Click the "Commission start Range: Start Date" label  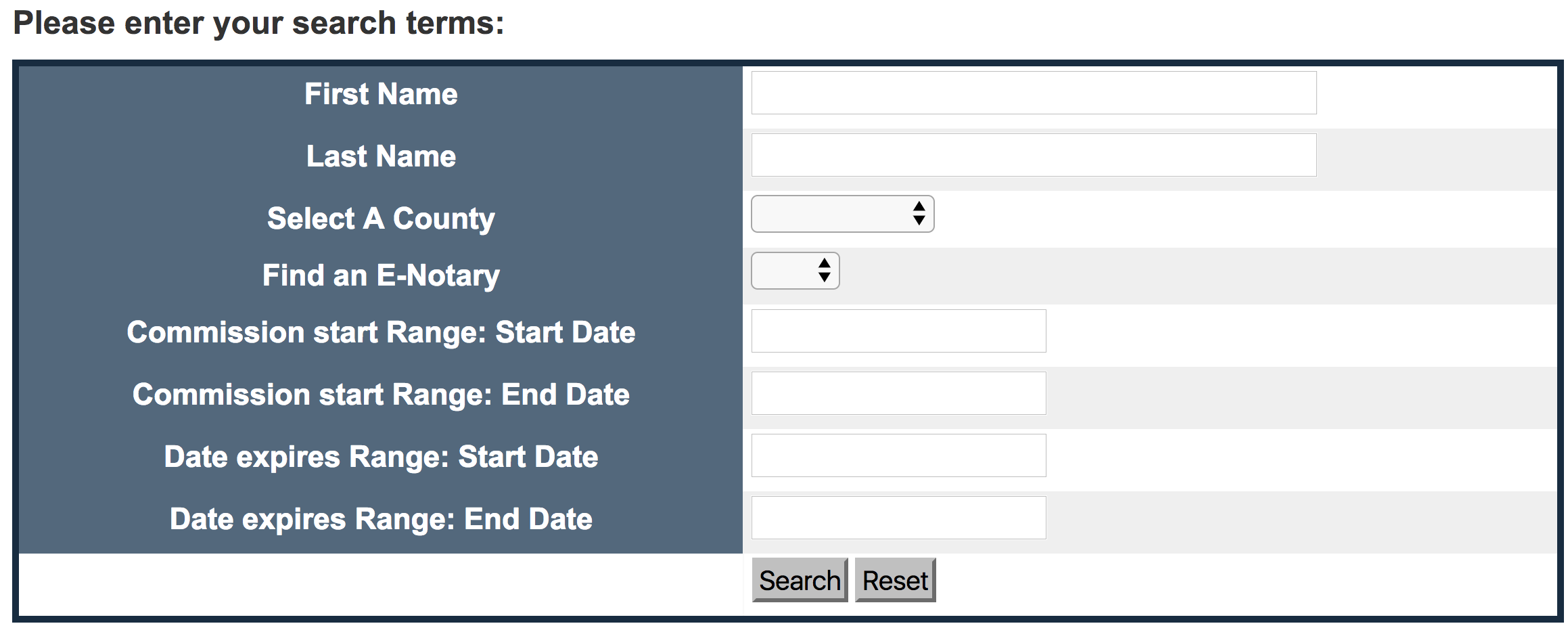click(x=381, y=332)
